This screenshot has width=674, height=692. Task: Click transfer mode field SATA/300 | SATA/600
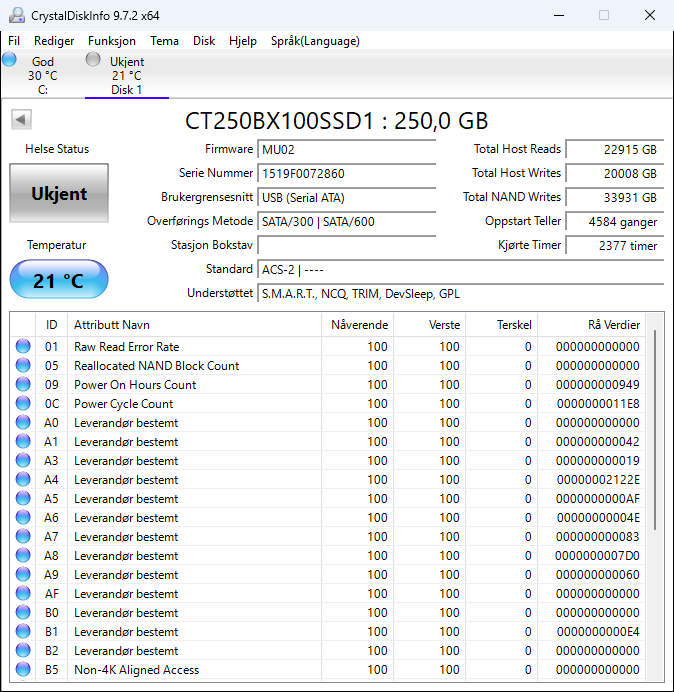click(x=346, y=221)
